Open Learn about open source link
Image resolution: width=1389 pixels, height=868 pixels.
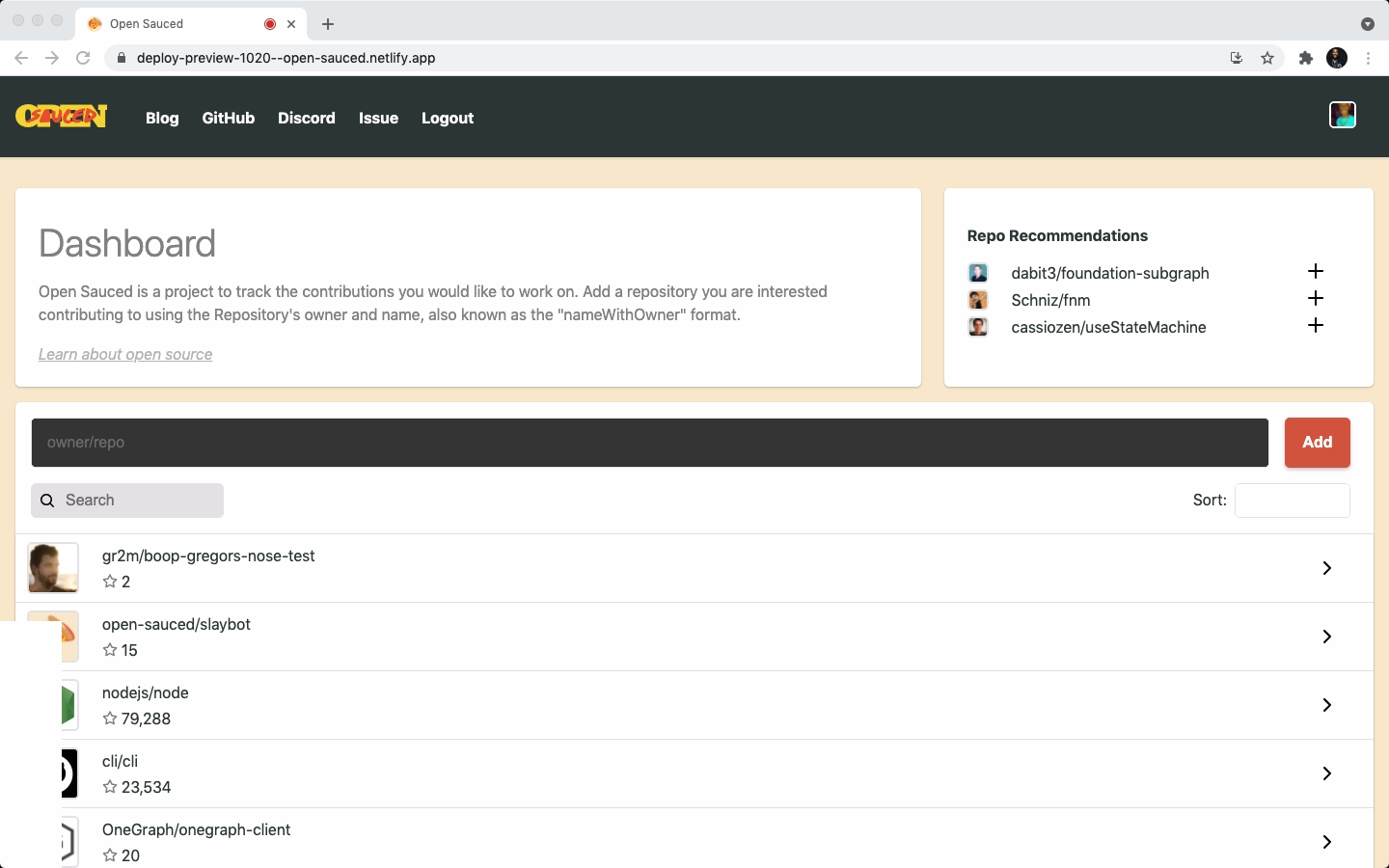coord(125,354)
